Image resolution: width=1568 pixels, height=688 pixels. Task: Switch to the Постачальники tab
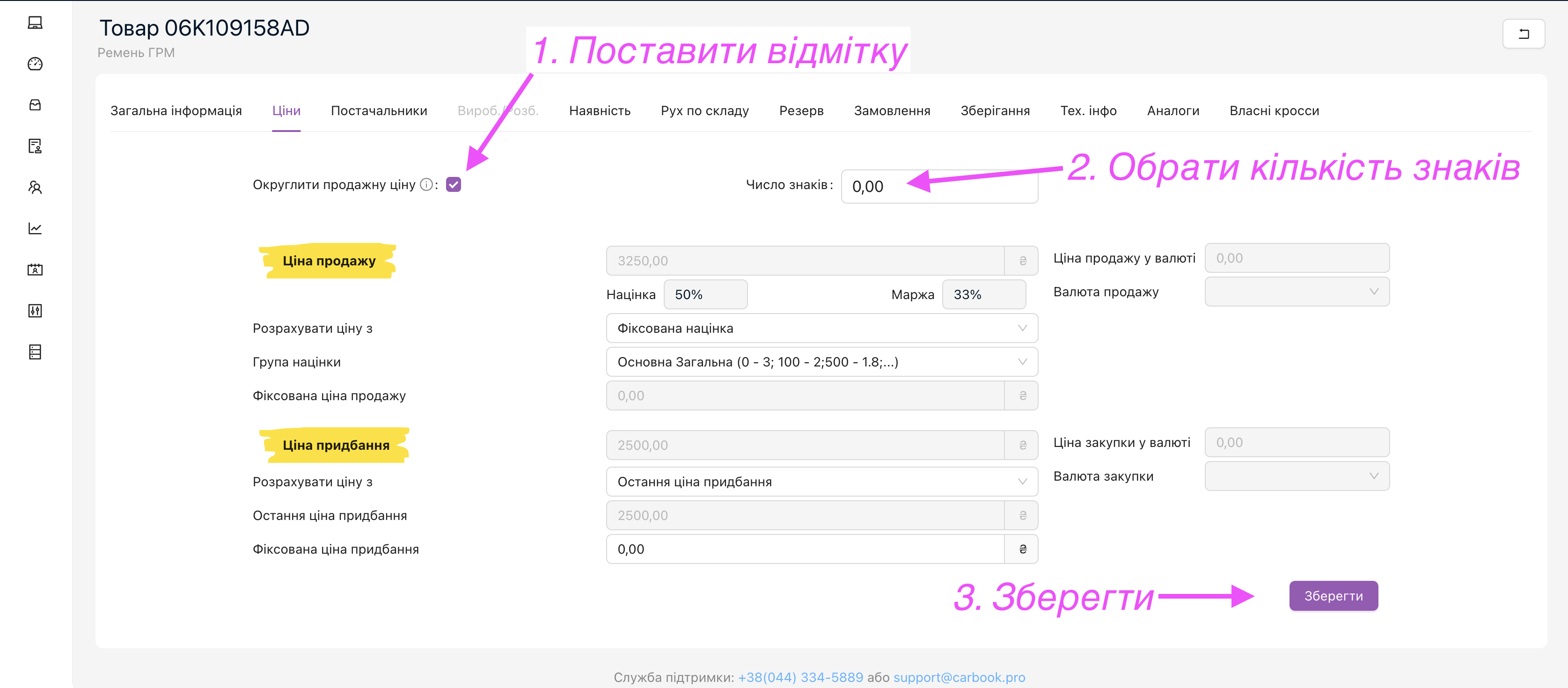point(379,111)
